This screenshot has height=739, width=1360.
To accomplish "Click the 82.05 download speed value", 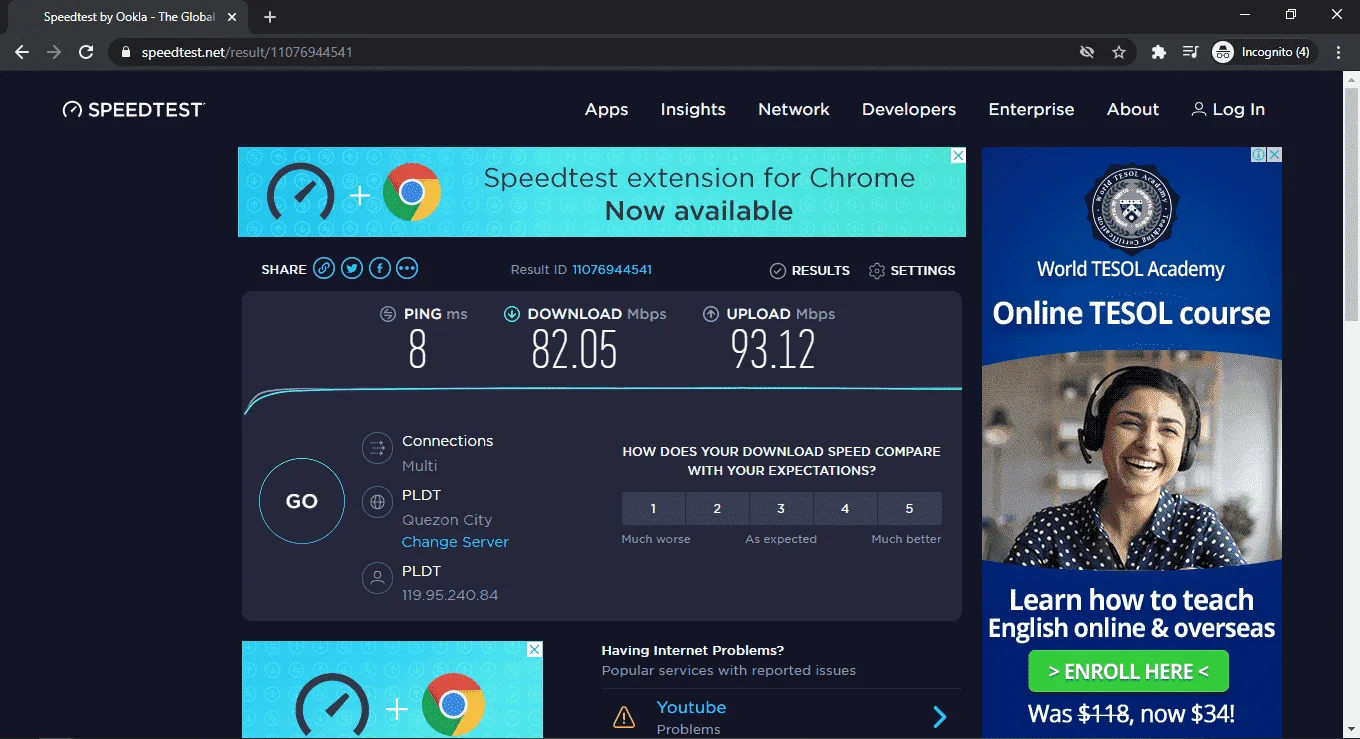I will pyautogui.click(x=574, y=350).
